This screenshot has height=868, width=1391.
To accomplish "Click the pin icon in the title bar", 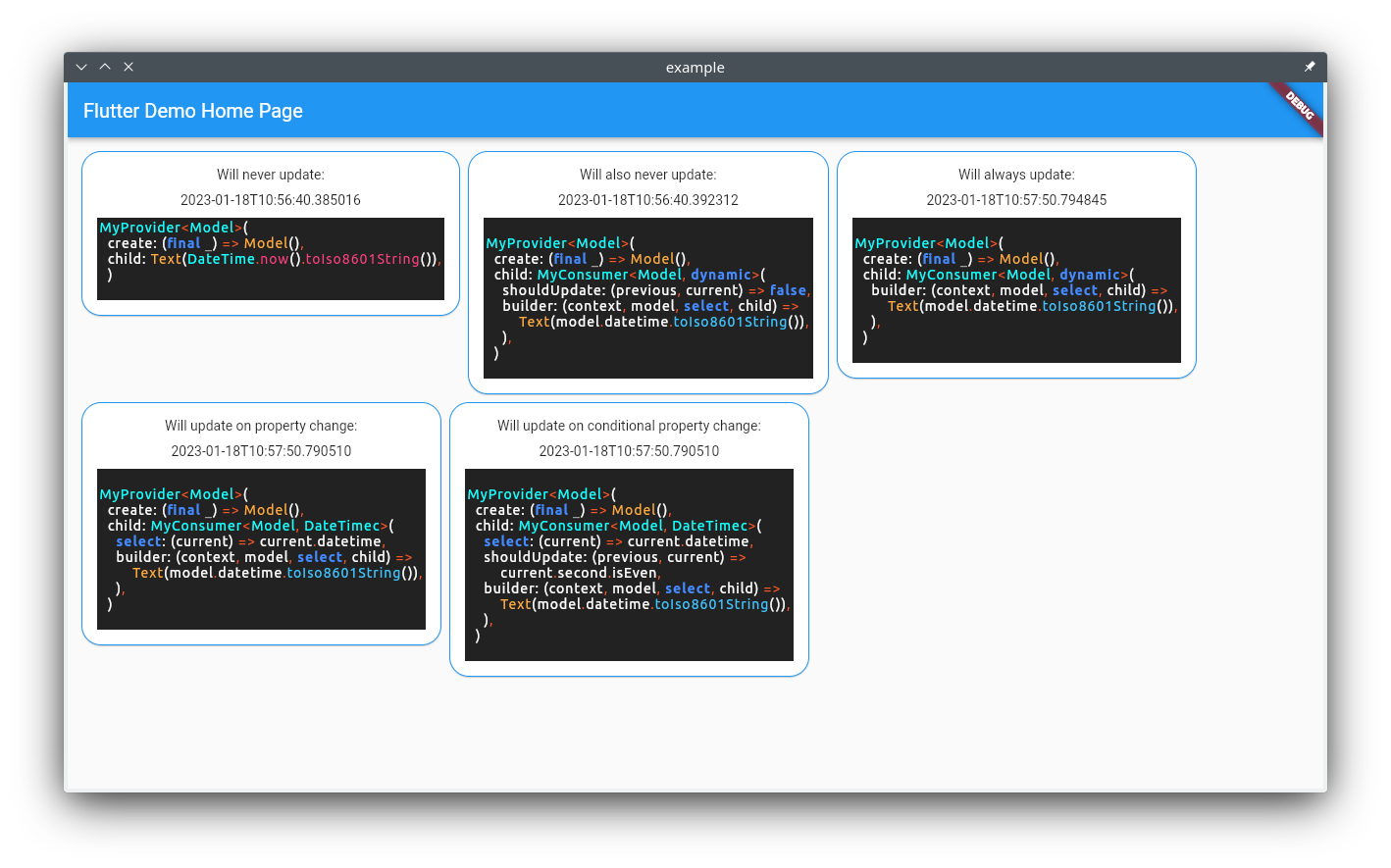I will click(x=1309, y=67).
